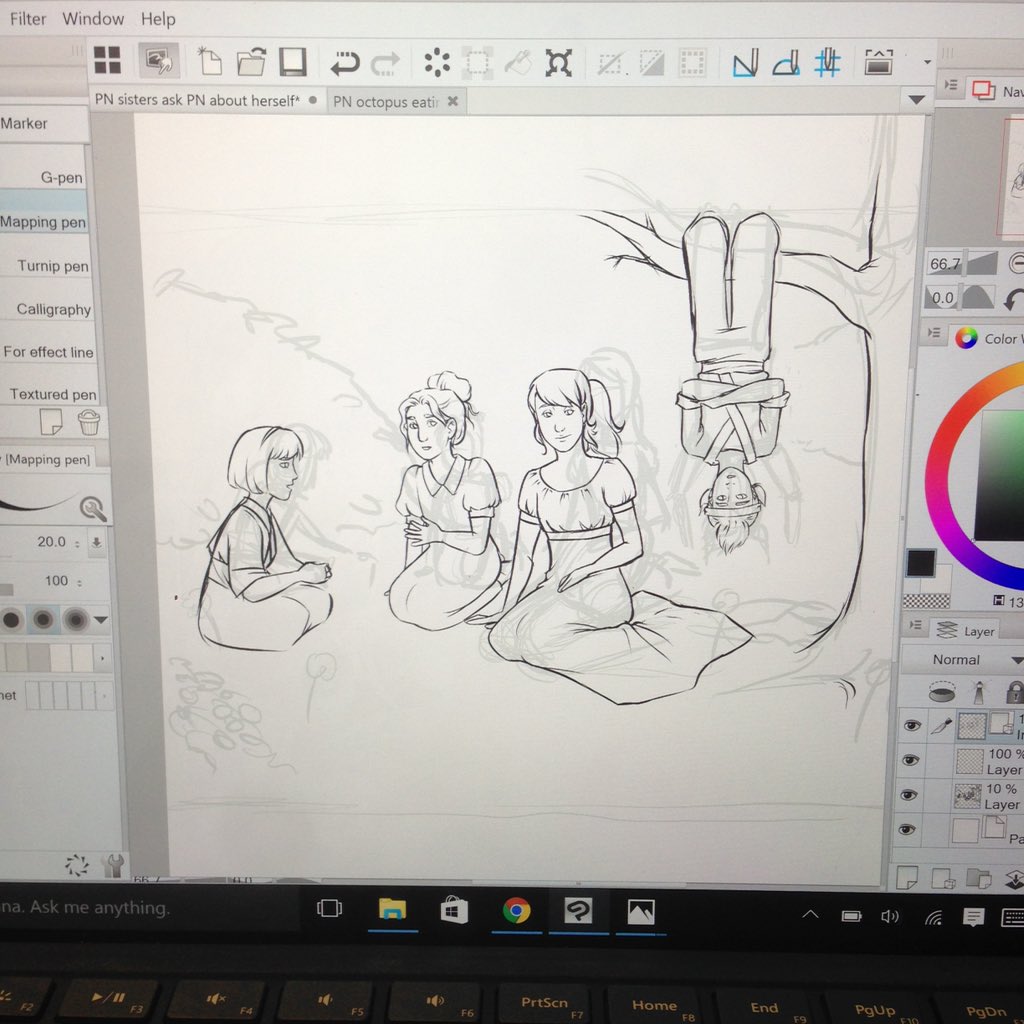Click the Deselect toolbar icon
Image resolution: width=1024 pixels, height=1024 pixels.
[611, 63]
